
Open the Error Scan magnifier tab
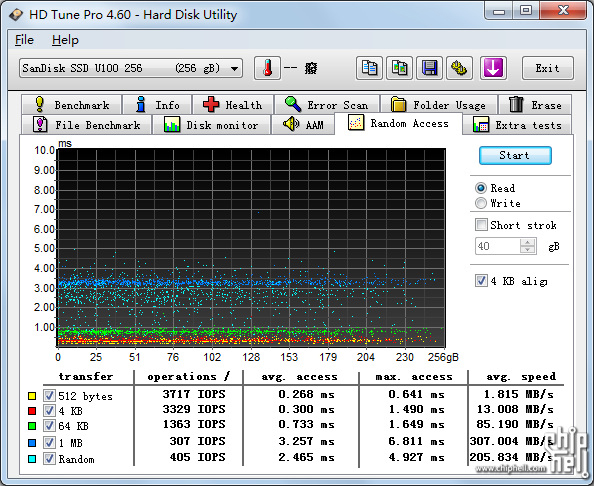click(327, 105)
